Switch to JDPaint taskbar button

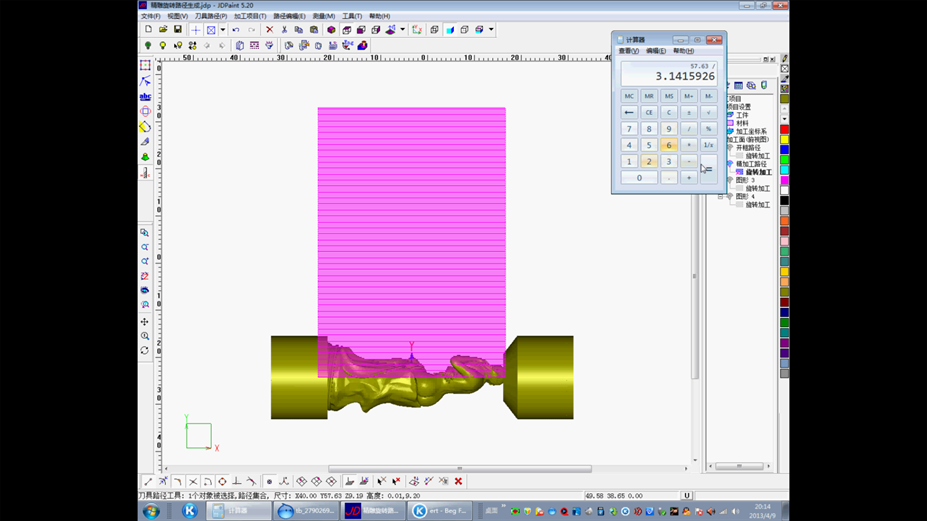tap(374, 511)
